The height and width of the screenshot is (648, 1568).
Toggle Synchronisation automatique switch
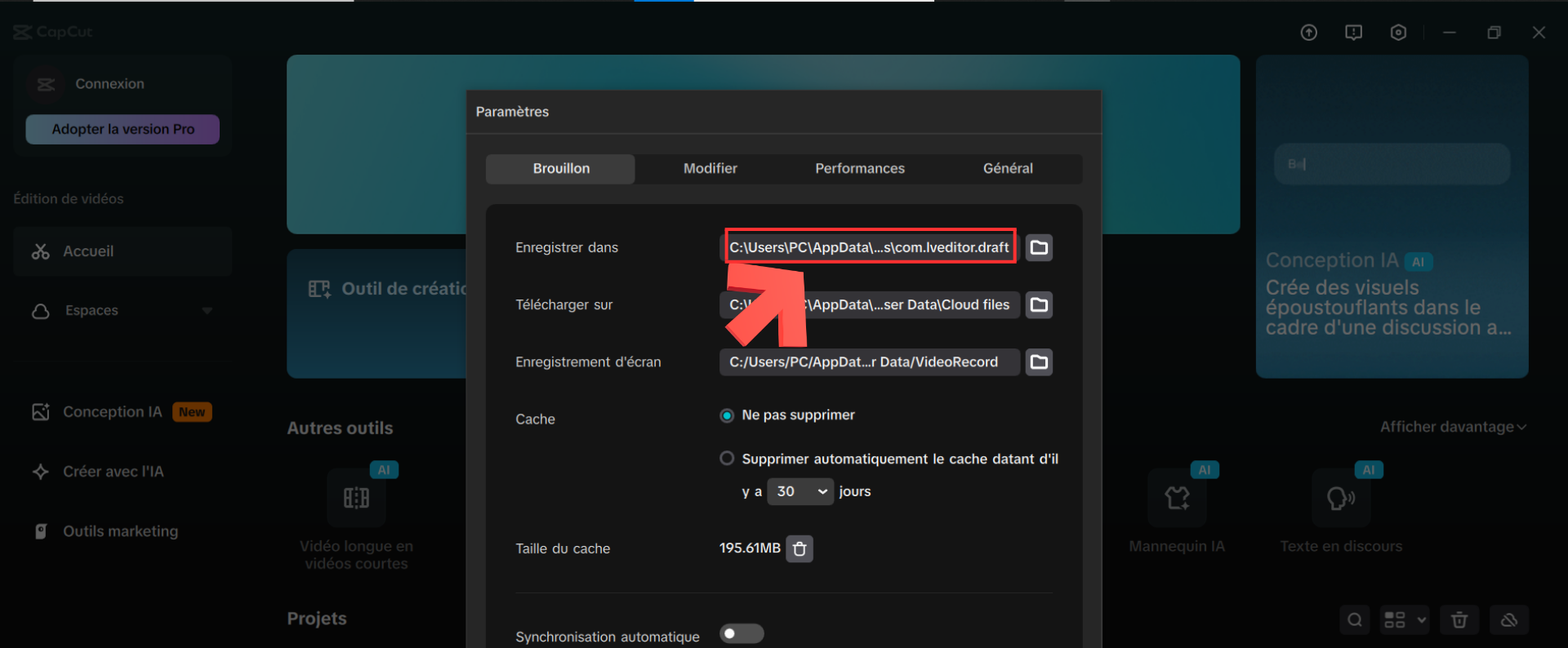coord(742,634)
